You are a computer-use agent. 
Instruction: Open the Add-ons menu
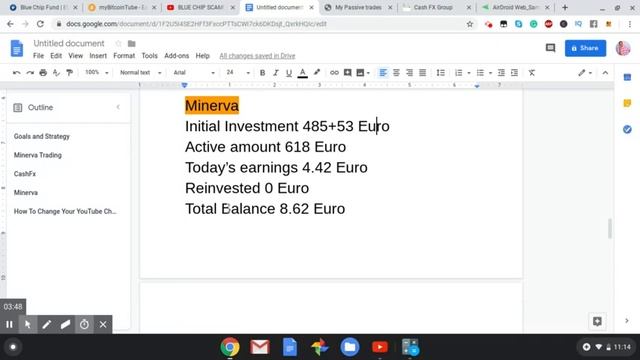tap(176, 56)
